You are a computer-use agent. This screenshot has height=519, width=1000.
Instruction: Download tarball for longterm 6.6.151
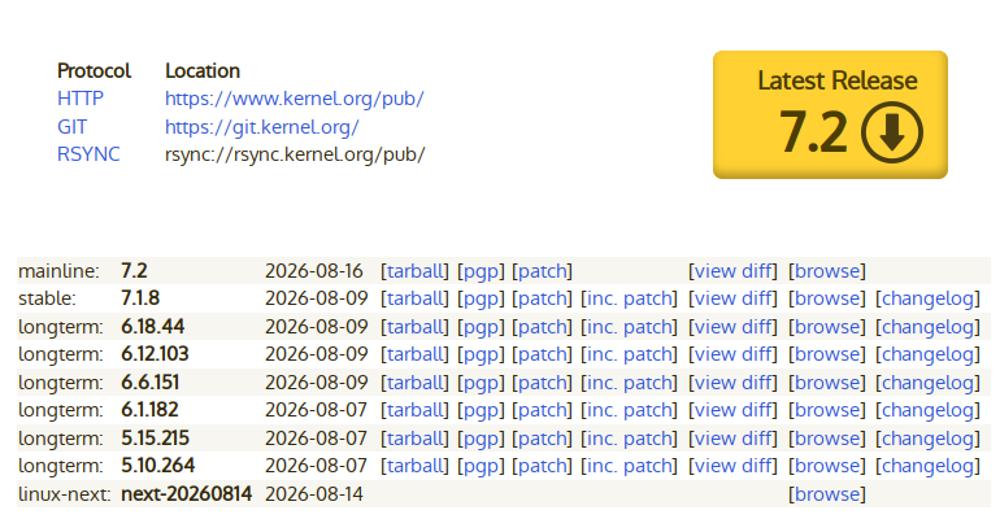[415, 383]
